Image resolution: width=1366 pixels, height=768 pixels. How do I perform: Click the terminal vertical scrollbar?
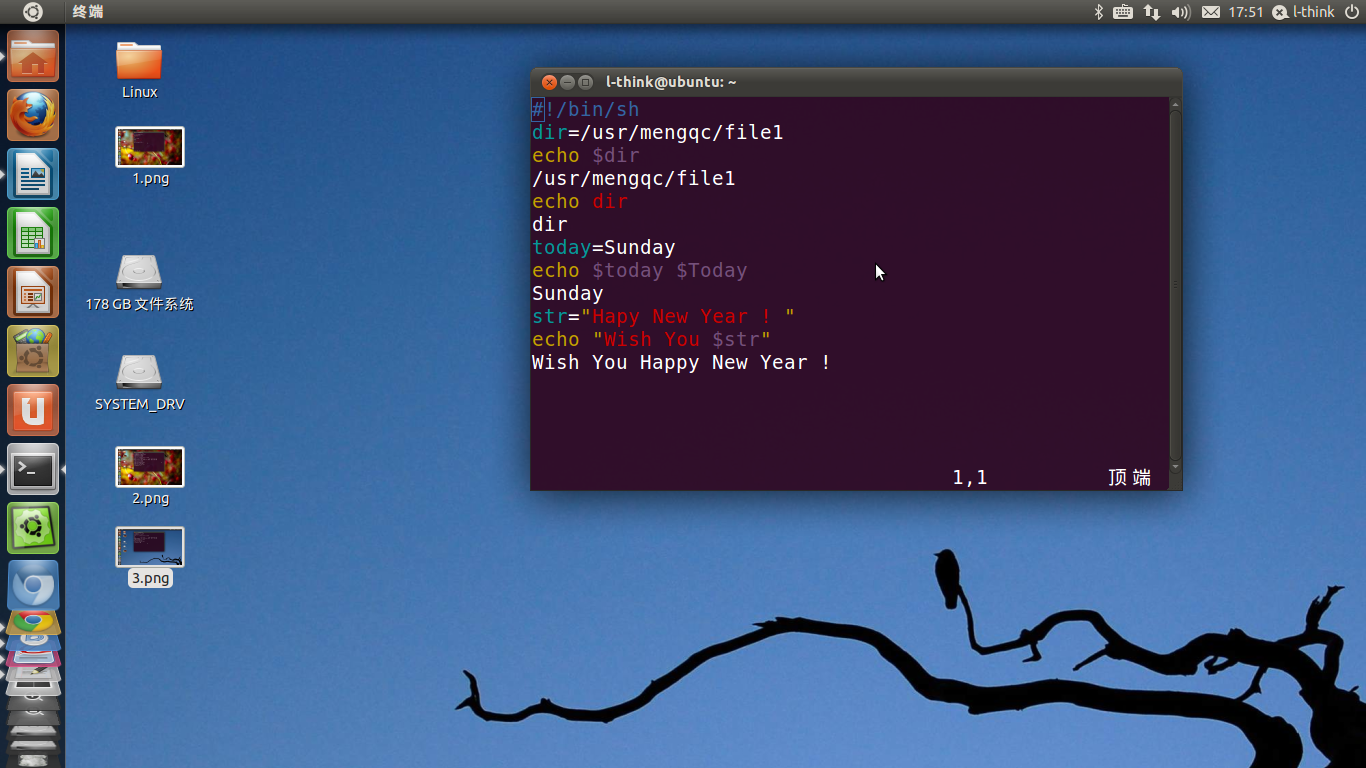(x=1175, y=285)
